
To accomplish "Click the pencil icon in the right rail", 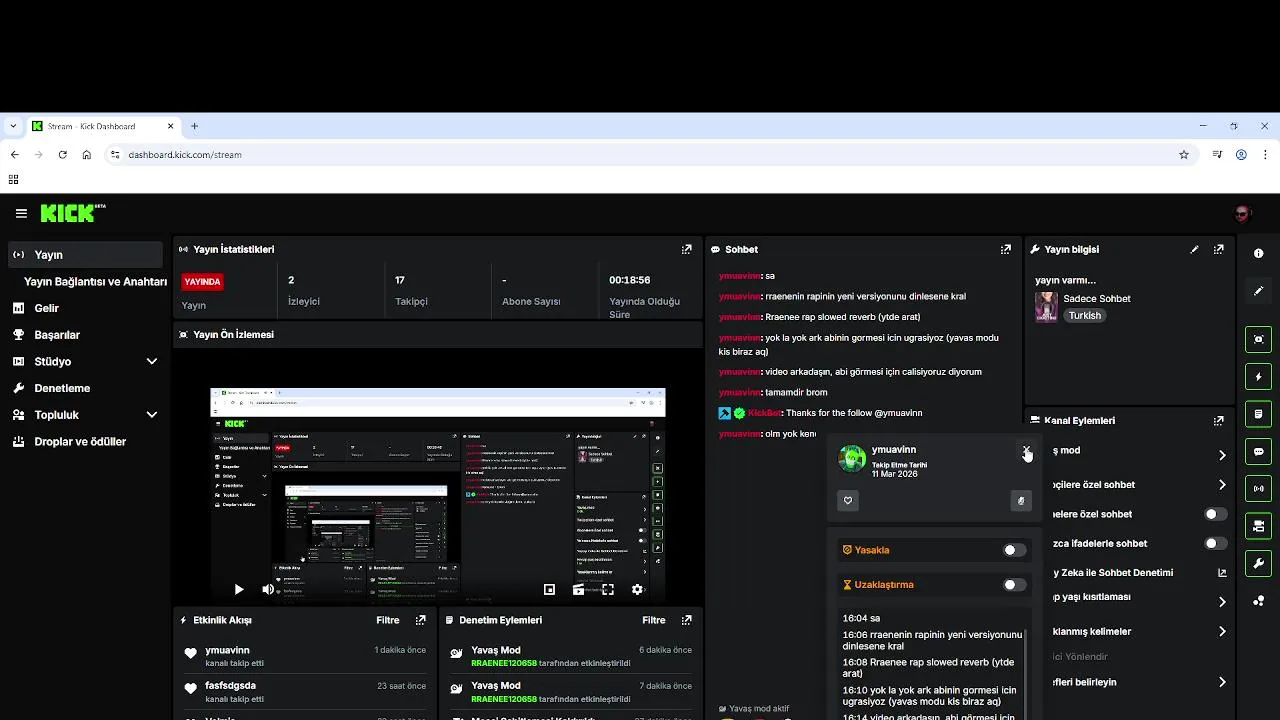I will pyautogui.click(x=1259, y=291).
